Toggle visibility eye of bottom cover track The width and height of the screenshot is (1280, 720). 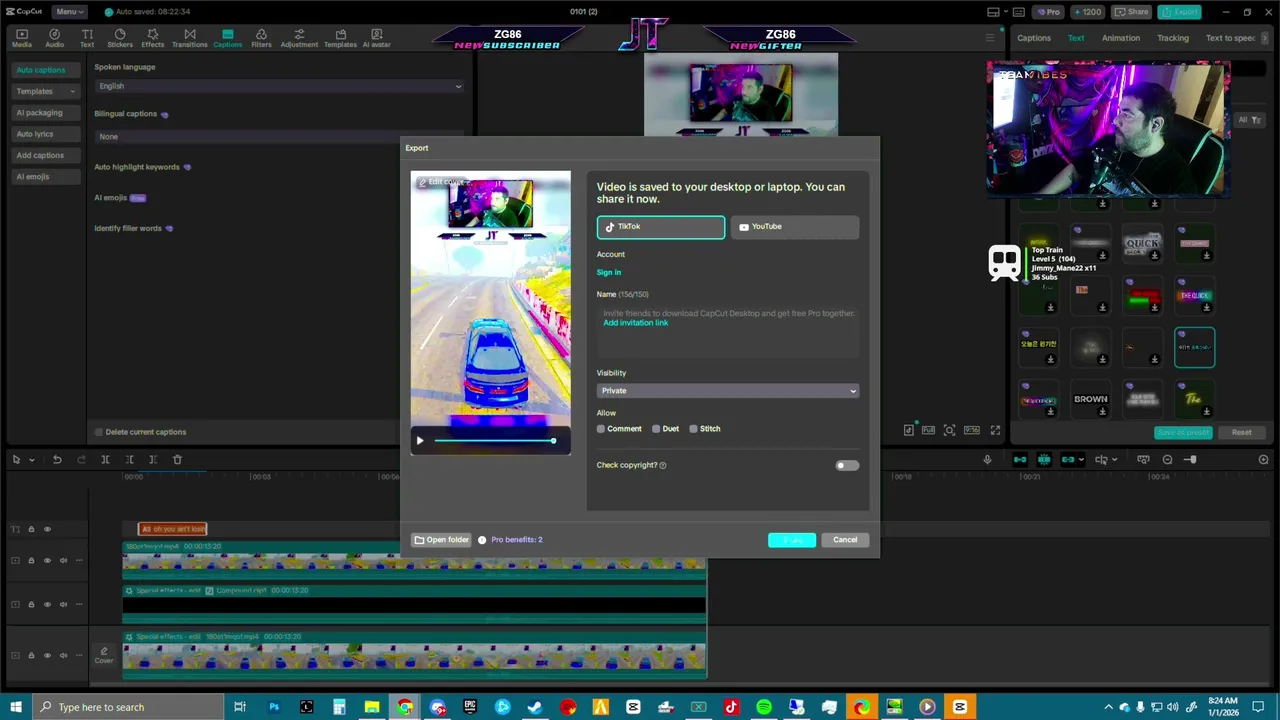47,656
